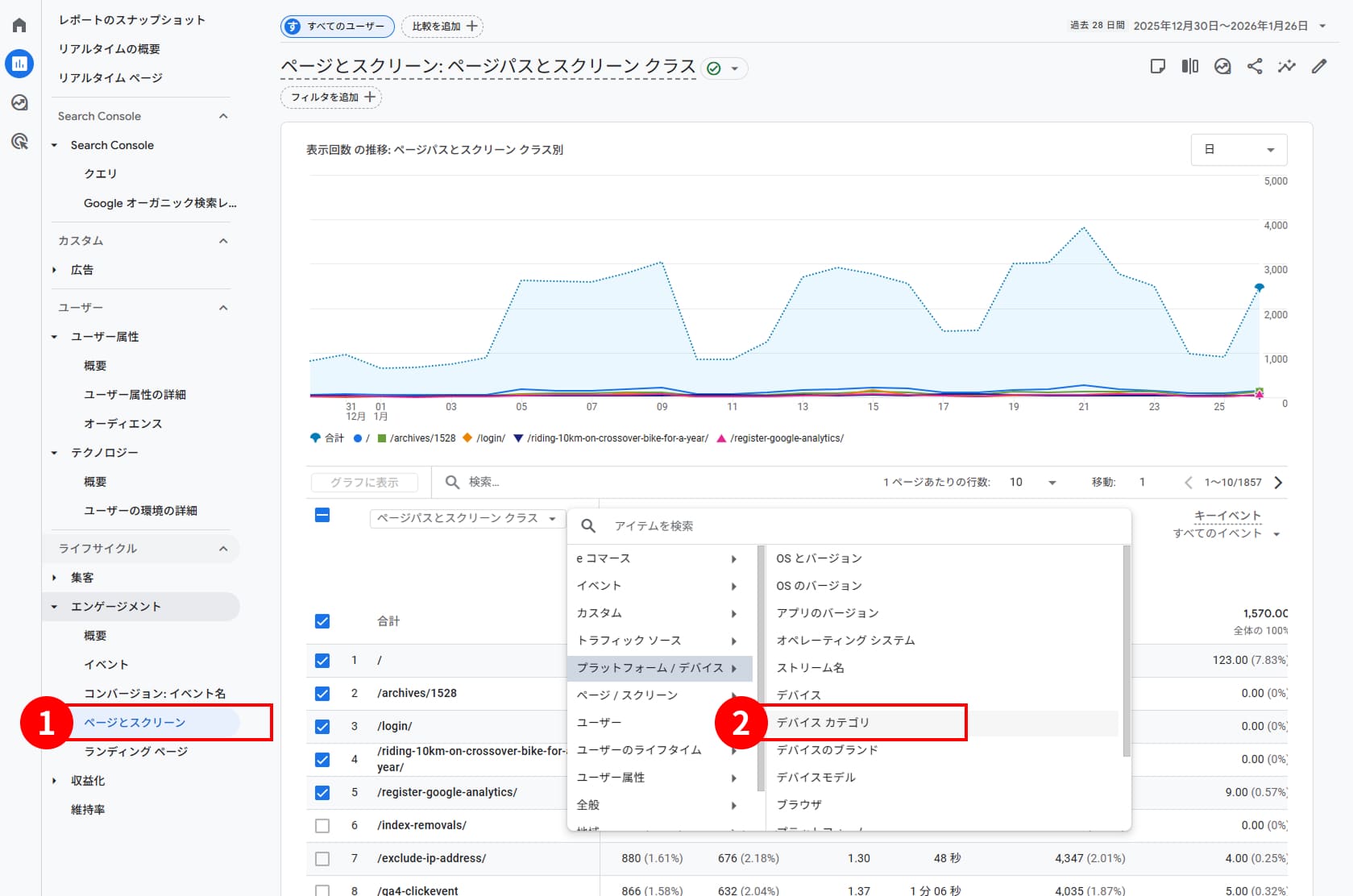Open the Insights icon in header
The image size is (1353, 896).
[1287, 67]
